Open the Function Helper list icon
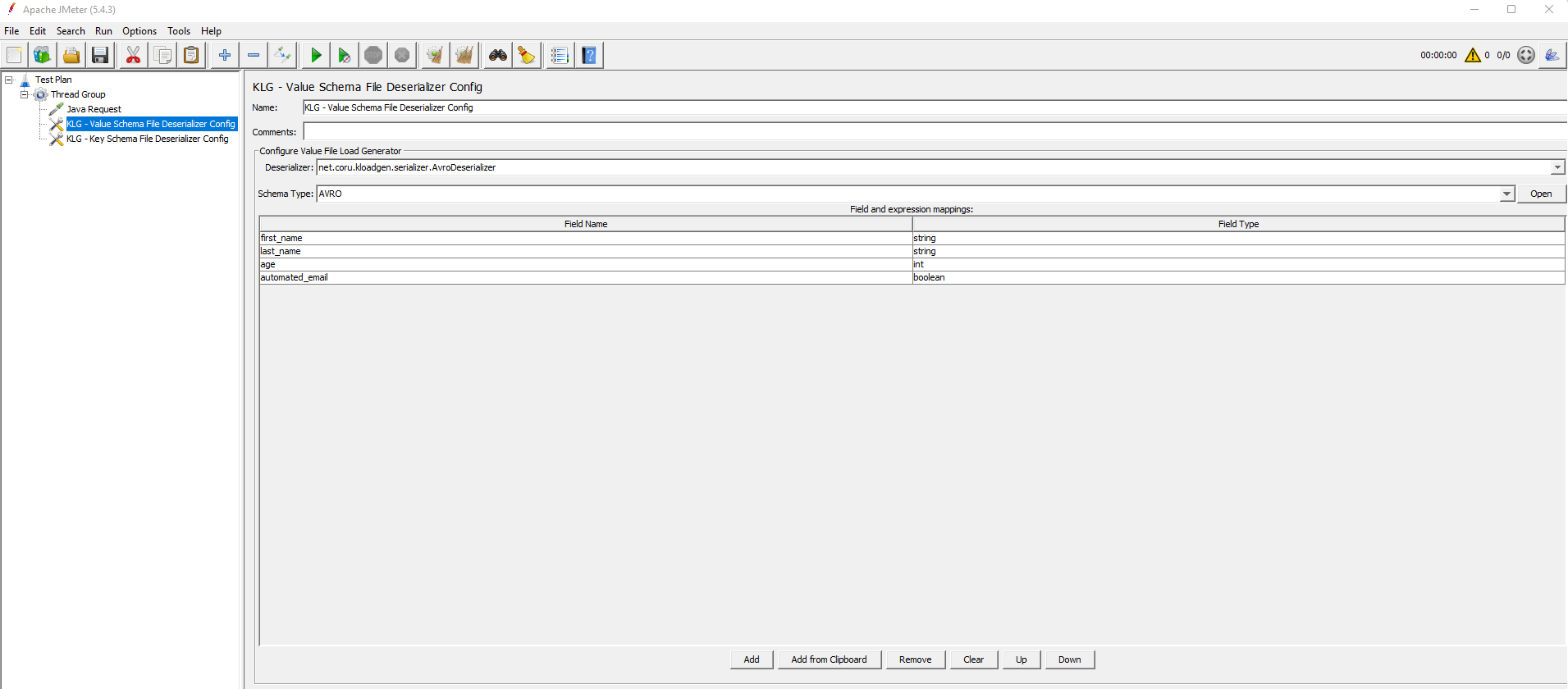This screenshot has height=689, width=1568. click(x=560, y=55)
